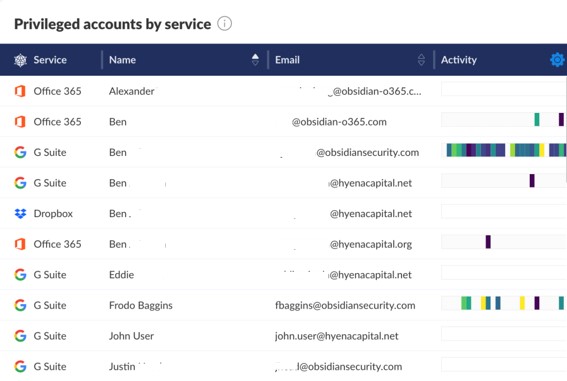Click the info icon beside the title
Screen dimensions: 567x381
click(x=224, y=24)
